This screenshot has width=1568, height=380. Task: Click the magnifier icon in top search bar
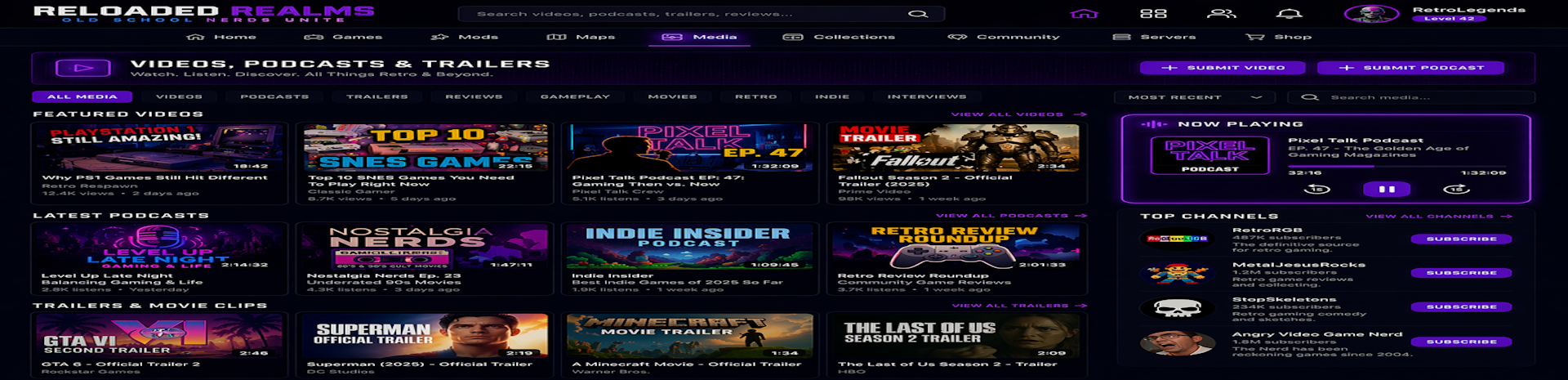[918, 14]
